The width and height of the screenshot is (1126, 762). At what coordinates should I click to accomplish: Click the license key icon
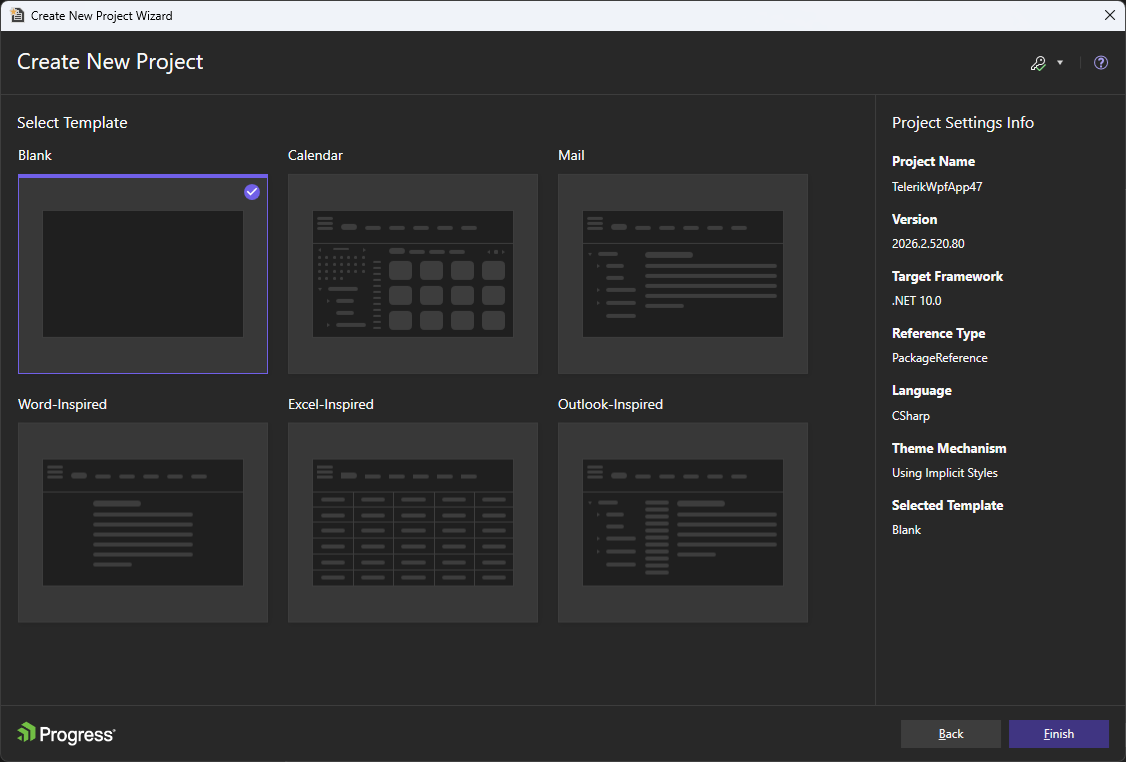tap(1038, 63)
